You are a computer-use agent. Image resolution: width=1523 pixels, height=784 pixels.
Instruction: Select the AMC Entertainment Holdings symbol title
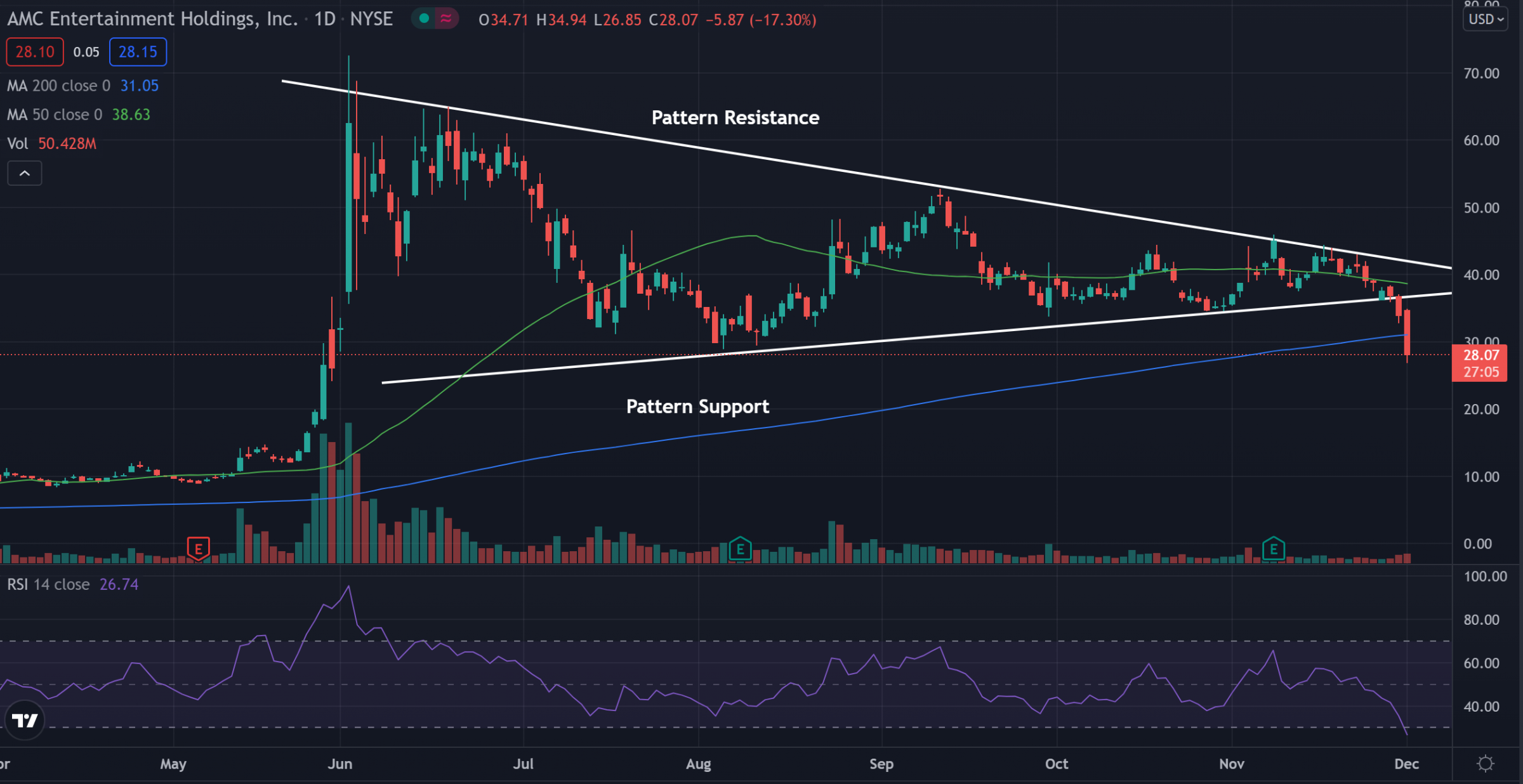click(x=152, y=19)
